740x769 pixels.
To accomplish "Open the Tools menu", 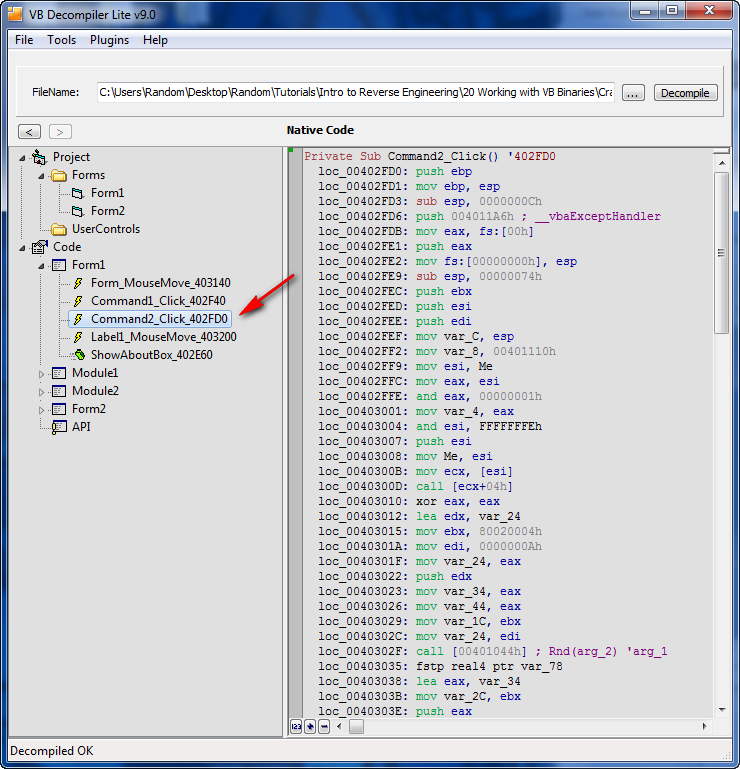I will tap(61, 40).
